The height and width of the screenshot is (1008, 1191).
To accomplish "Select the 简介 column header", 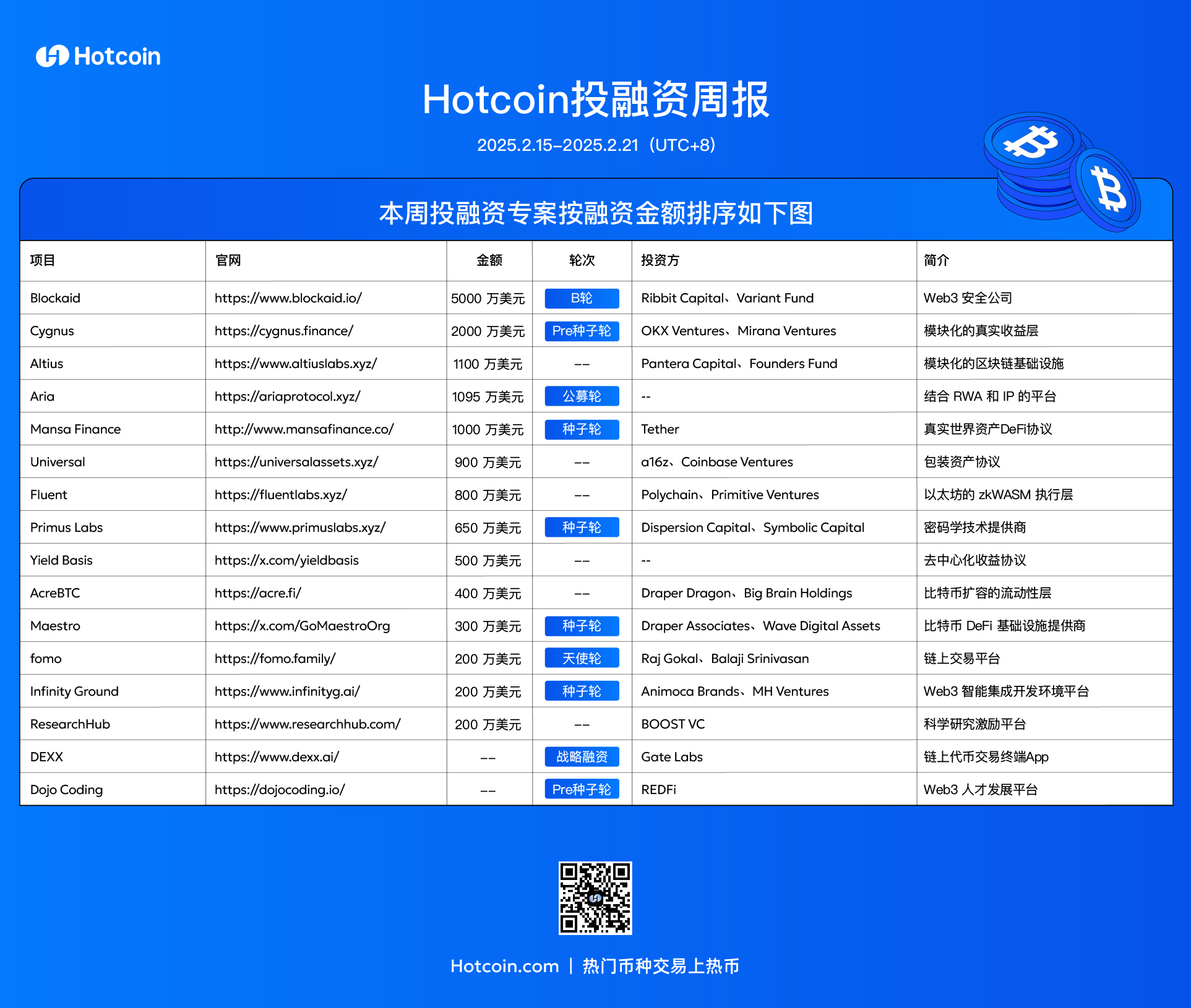I will [936, 260].
